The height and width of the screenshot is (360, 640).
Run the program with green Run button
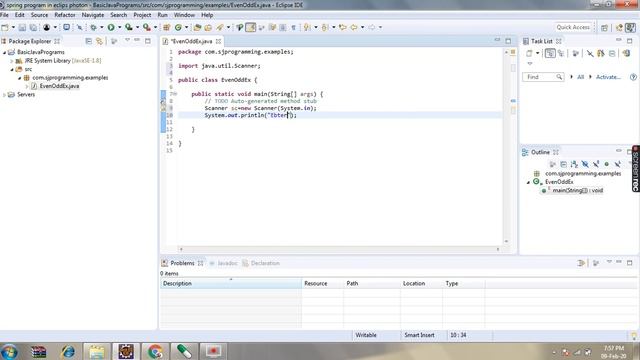pyautogui.click(x=111, y=27)
